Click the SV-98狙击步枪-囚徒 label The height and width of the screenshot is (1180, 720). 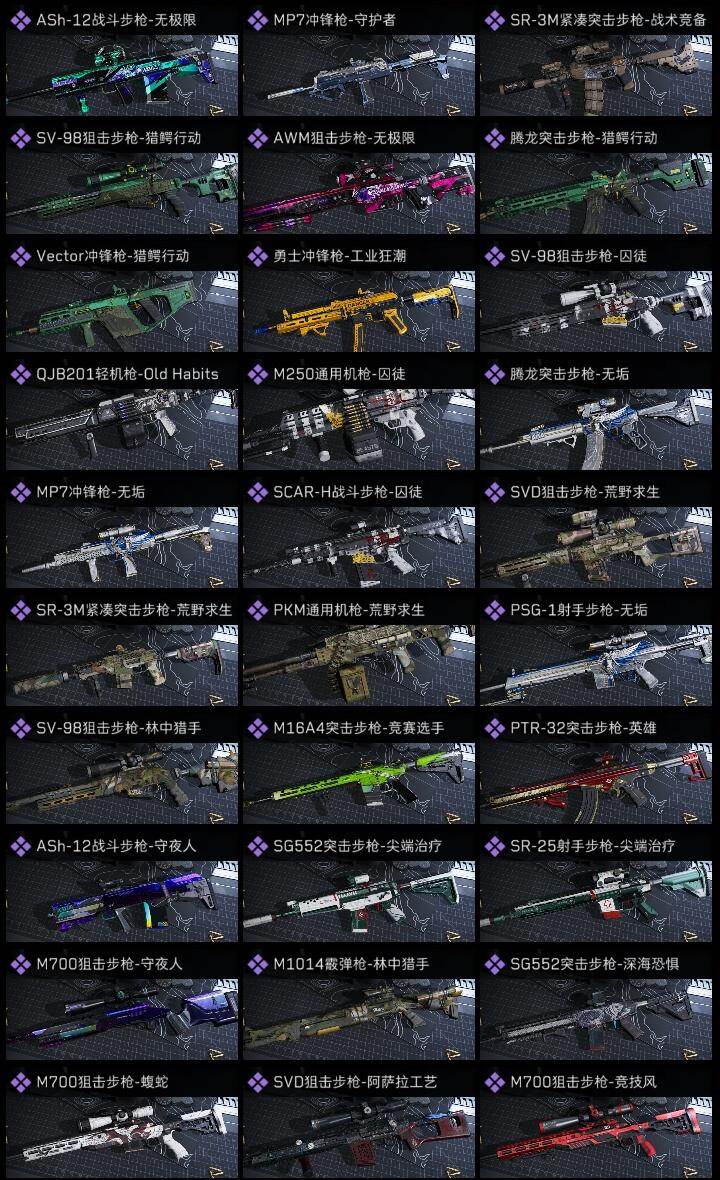point(578,257)
